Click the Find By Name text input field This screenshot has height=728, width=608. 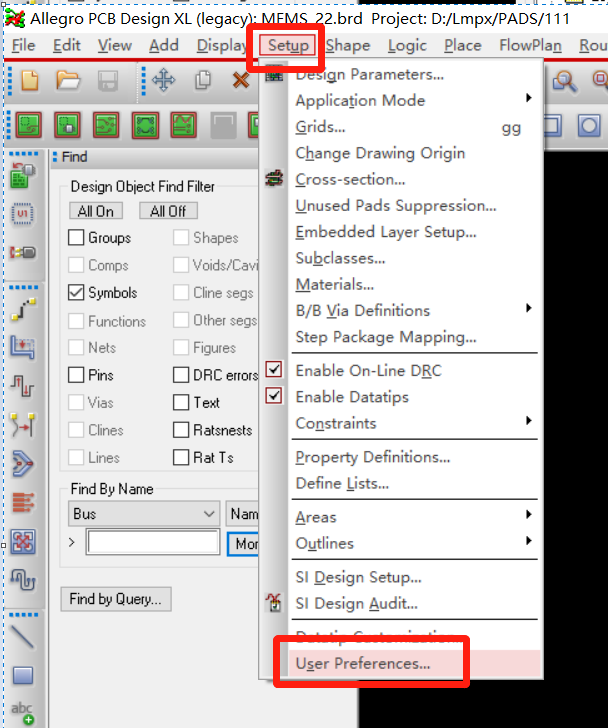click(153, 542)
